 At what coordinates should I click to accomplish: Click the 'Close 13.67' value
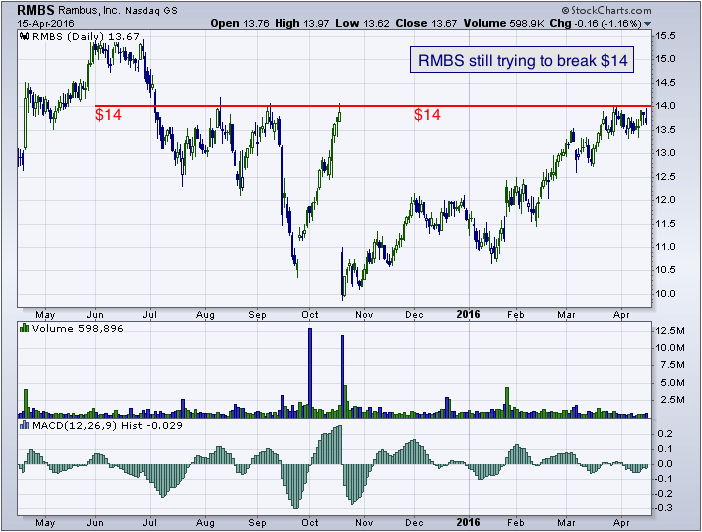point(426,23)
